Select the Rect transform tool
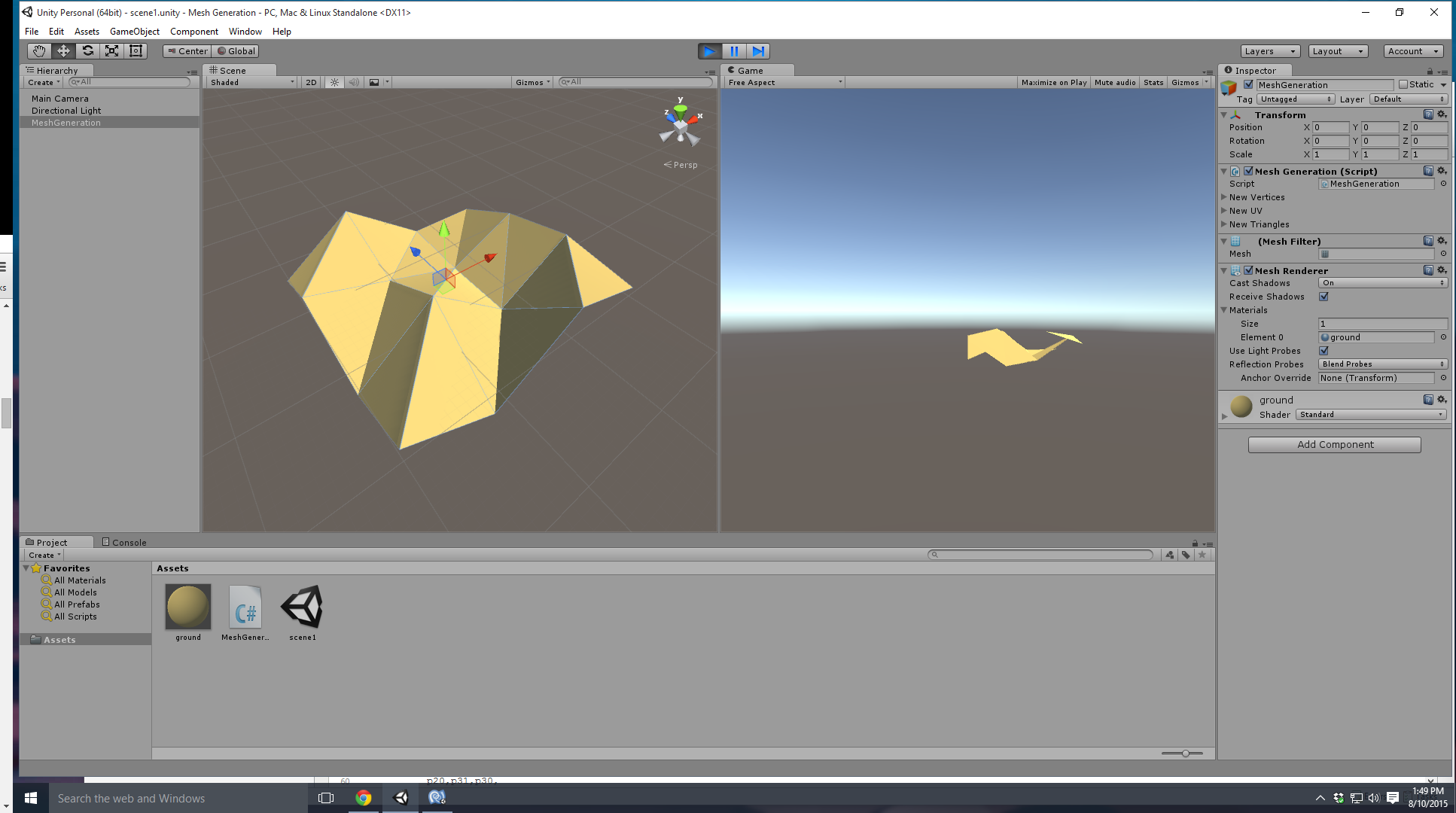The width and height of the screenshot is (1456, 813). coord(136,51)
